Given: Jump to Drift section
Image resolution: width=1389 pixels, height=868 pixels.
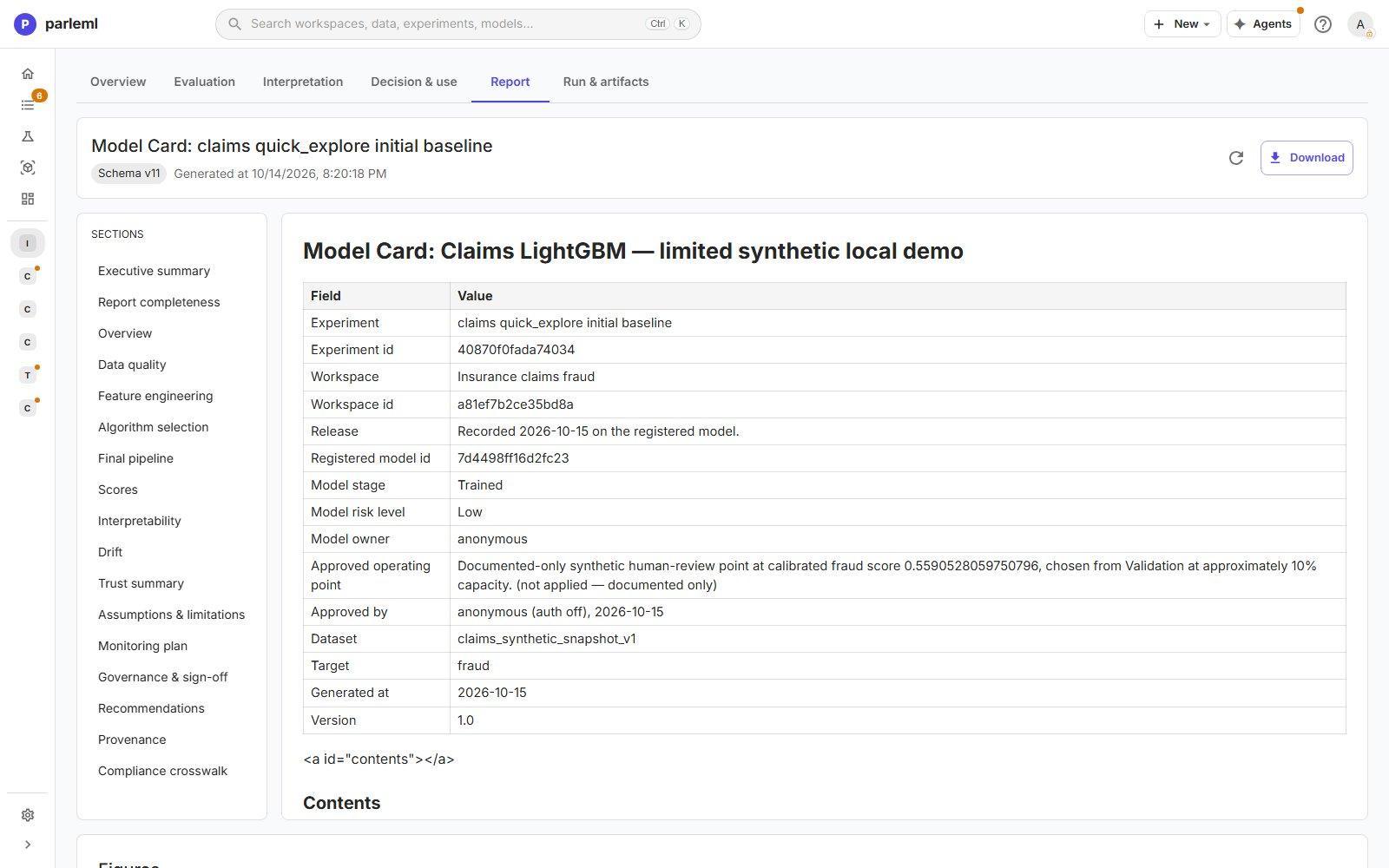Looking at the screenshot, I should [110, 552].
